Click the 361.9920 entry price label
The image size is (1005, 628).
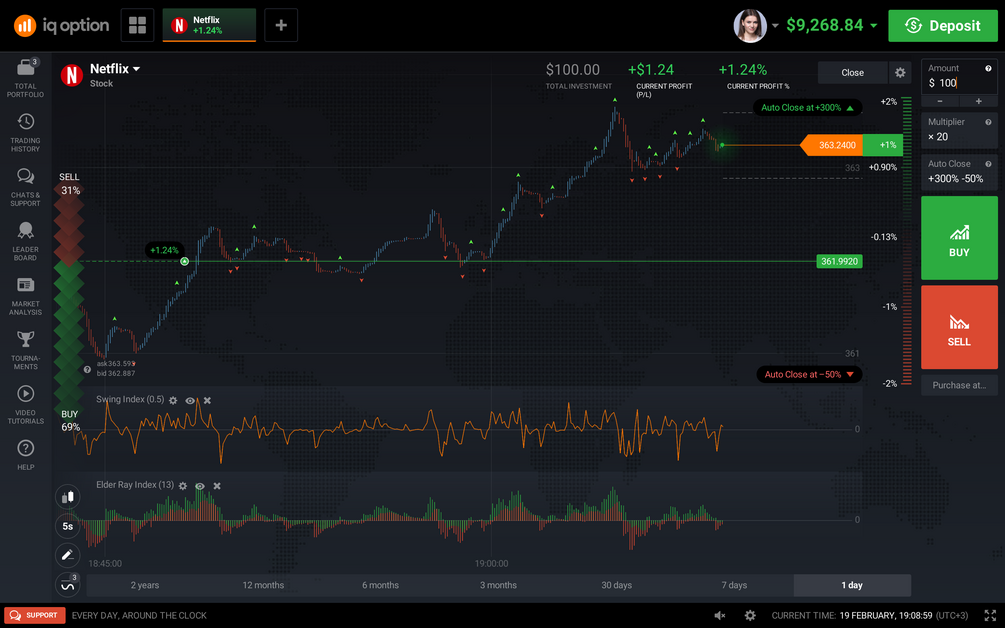pos(839,261)
